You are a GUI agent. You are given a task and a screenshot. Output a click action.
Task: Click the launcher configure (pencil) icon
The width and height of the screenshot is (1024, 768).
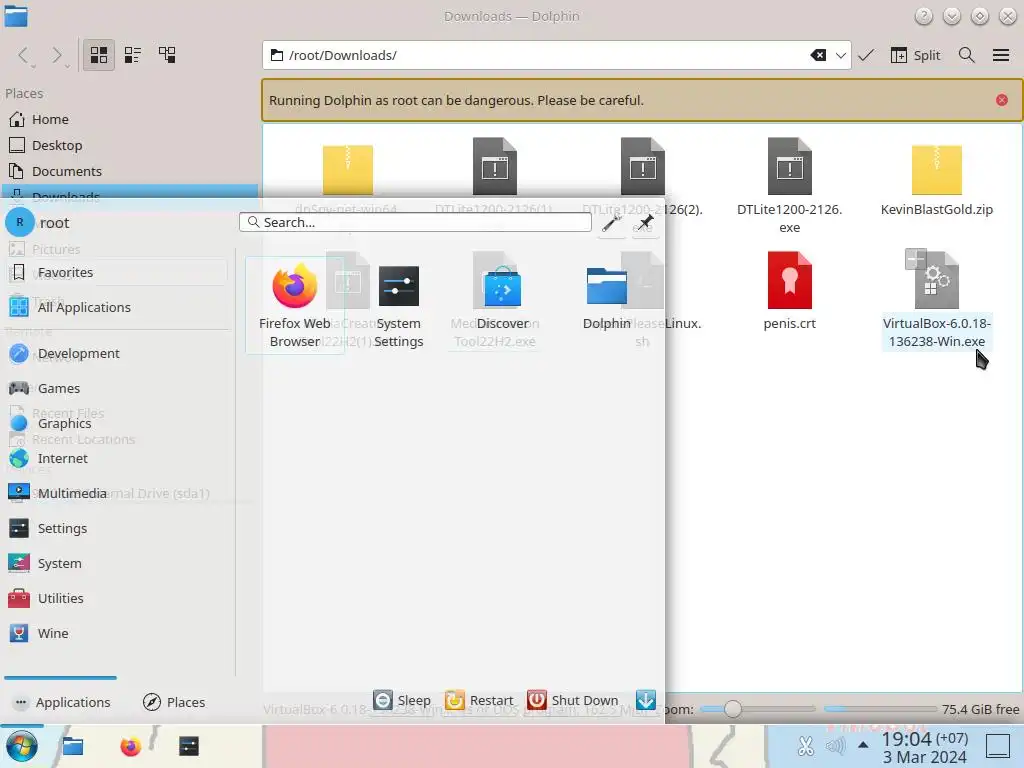point(611,223)
